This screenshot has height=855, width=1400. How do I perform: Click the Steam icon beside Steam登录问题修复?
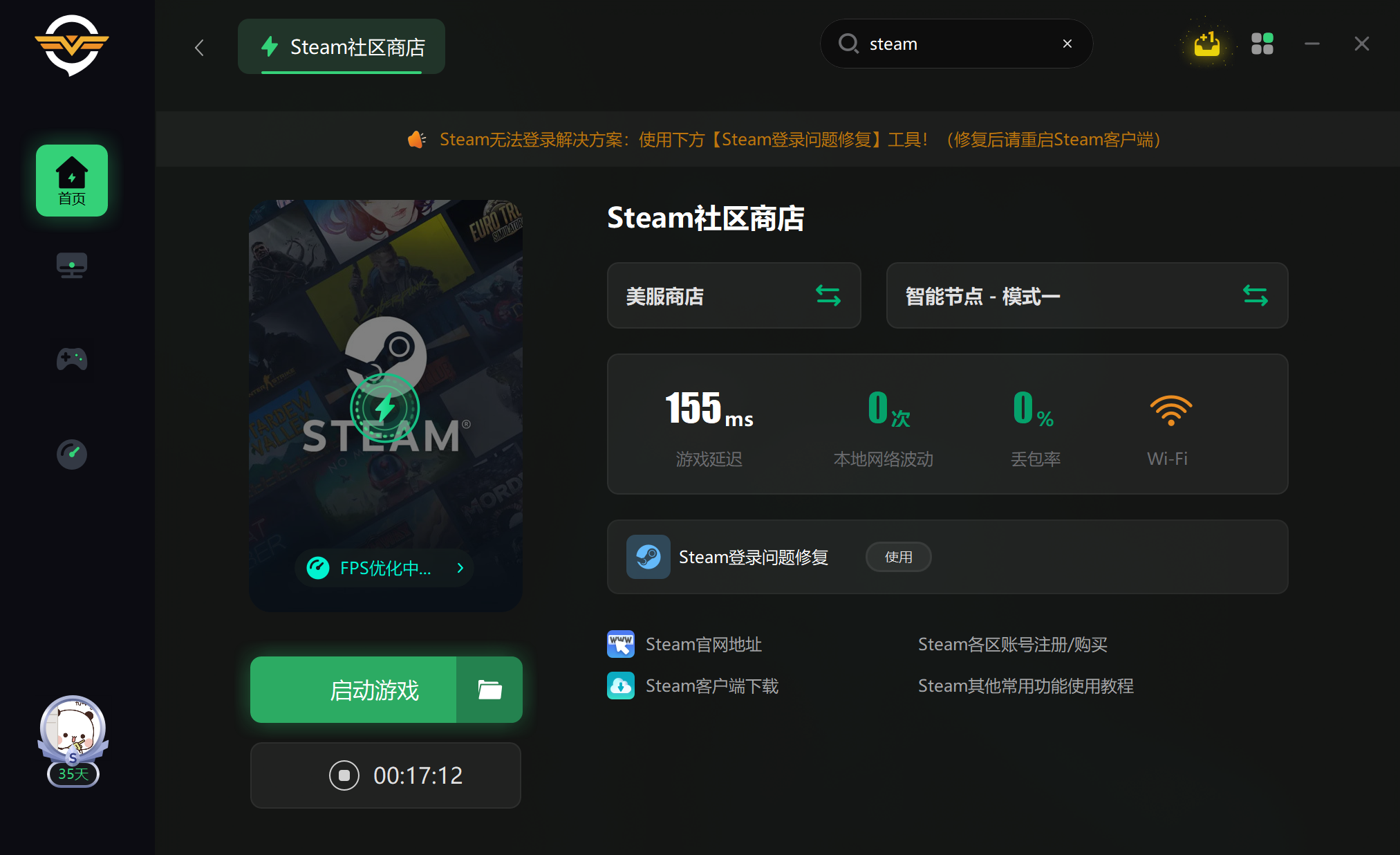click(x=648, y=557)
